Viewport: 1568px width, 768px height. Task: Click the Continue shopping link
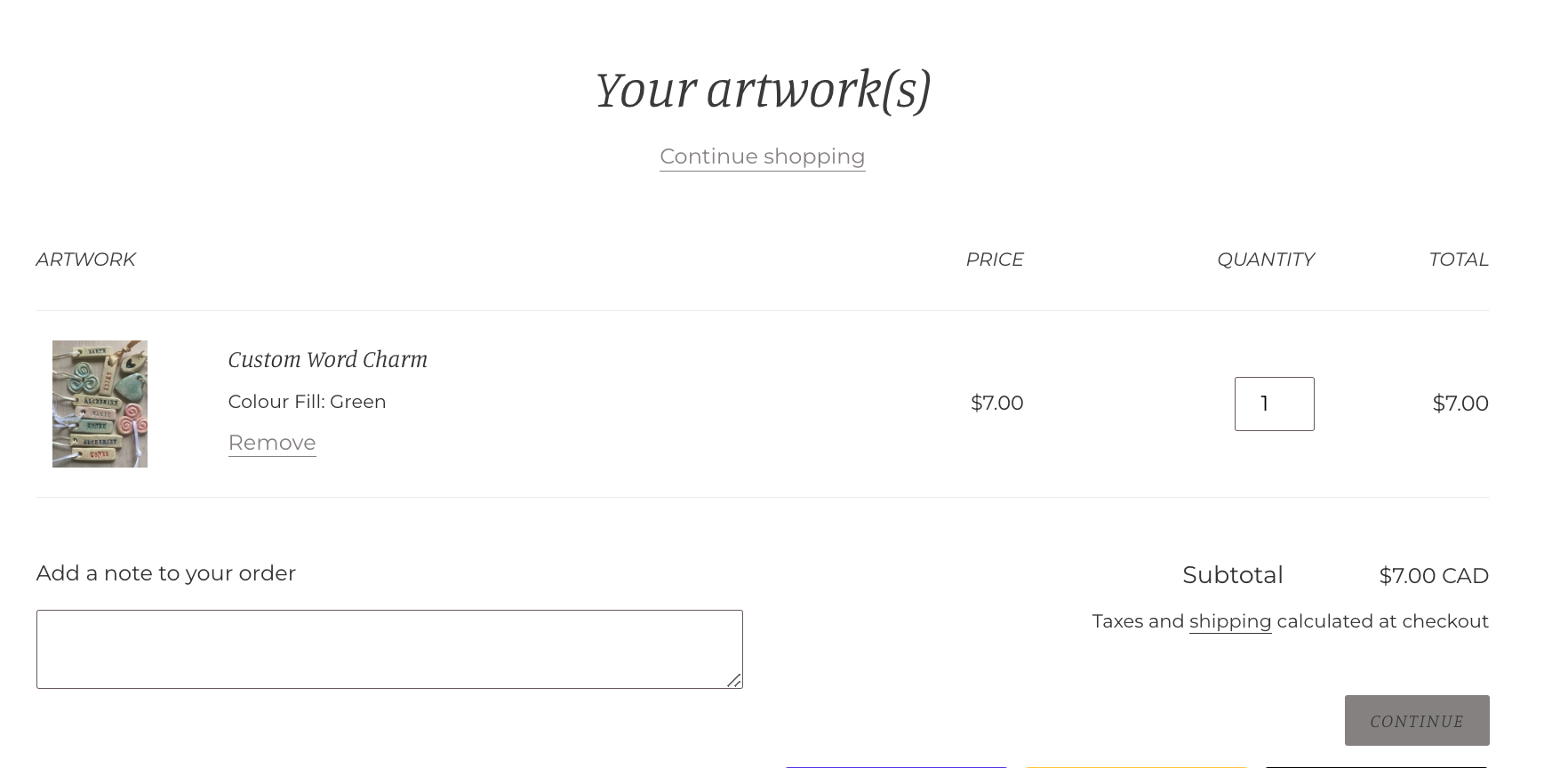point(762,156)
